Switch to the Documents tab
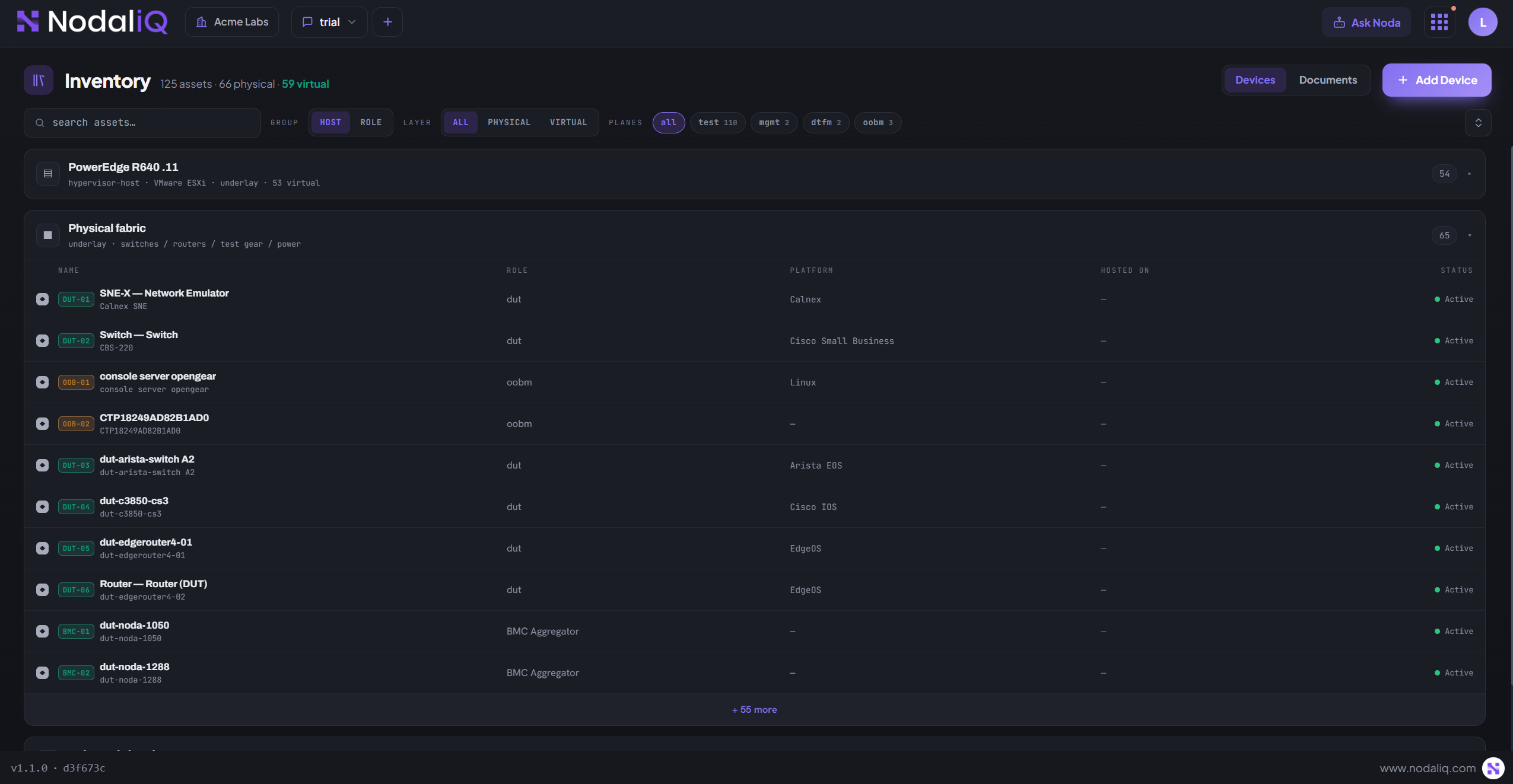The image size is (1513, 784). click(1328, 80)
